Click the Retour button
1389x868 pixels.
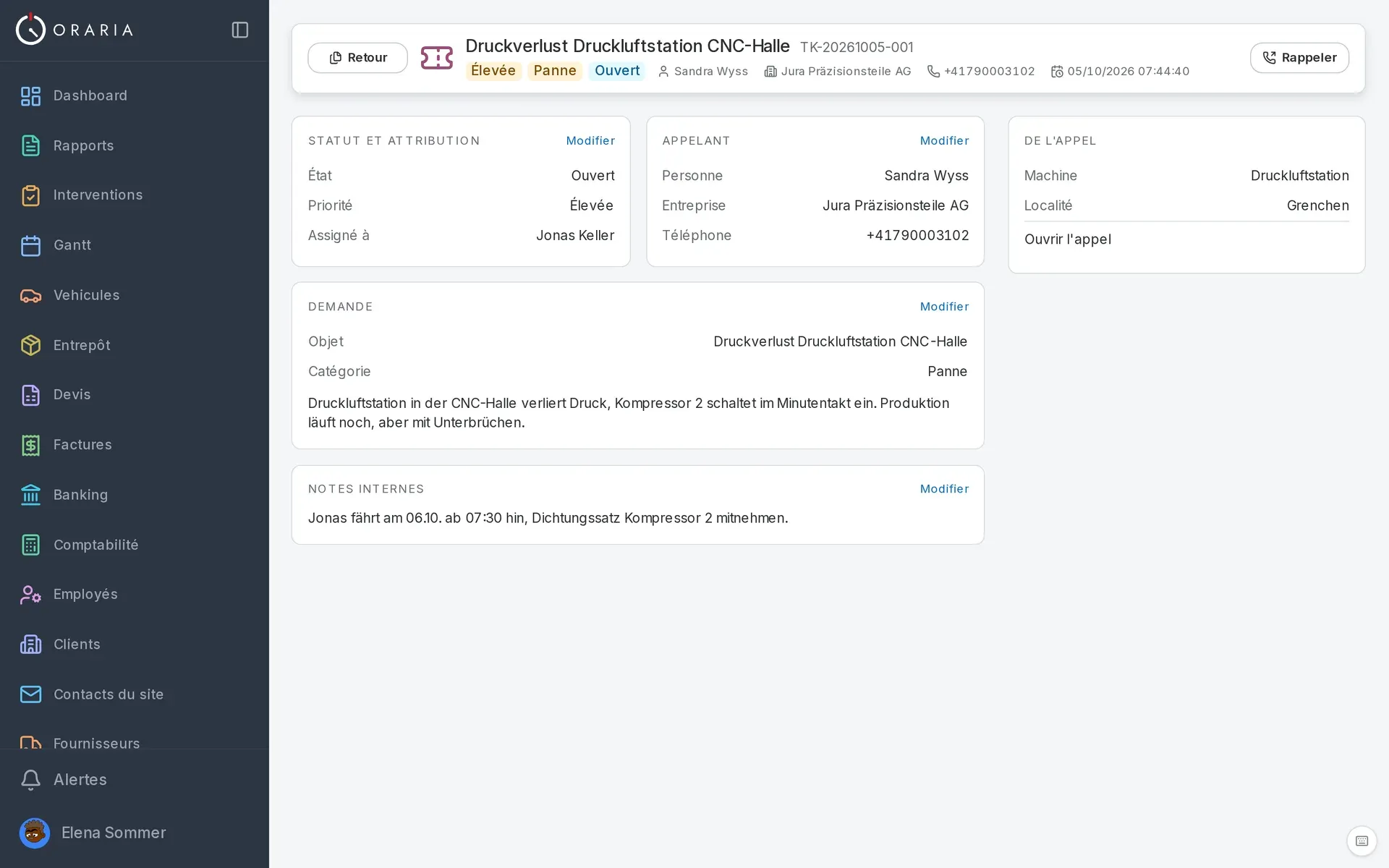(357, 58)
